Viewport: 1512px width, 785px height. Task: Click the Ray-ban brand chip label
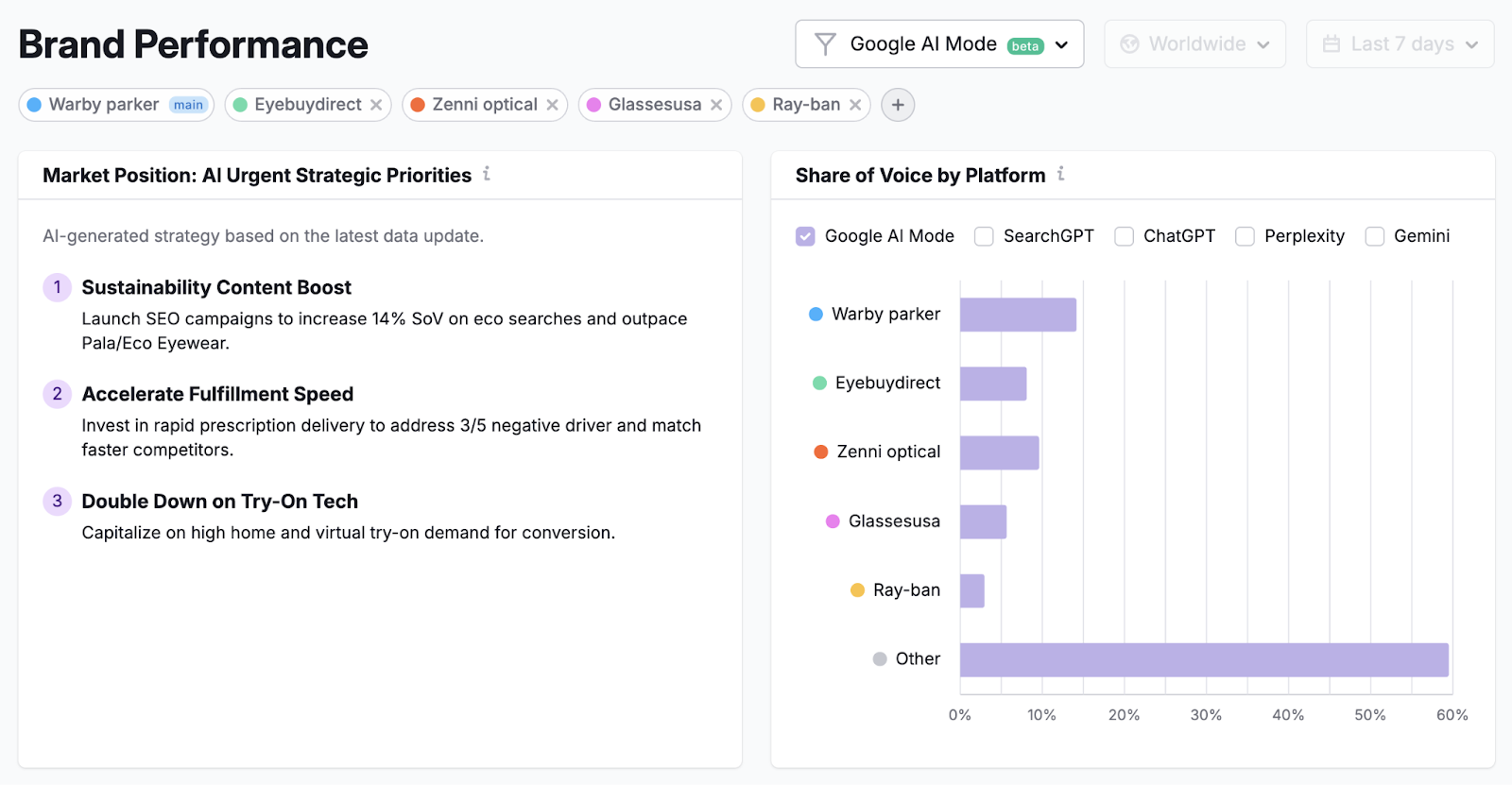tap(806, 105)
